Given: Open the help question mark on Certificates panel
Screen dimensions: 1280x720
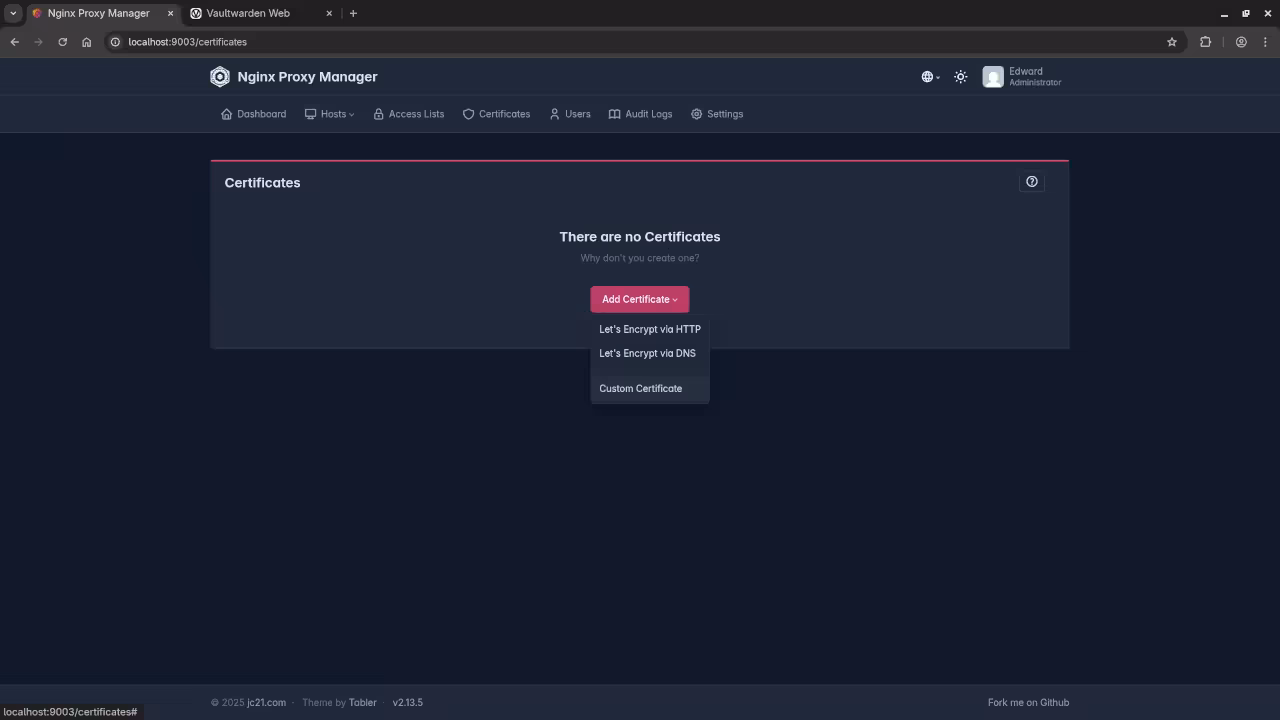Looking at the screenshot, I should pos(1032,181).
